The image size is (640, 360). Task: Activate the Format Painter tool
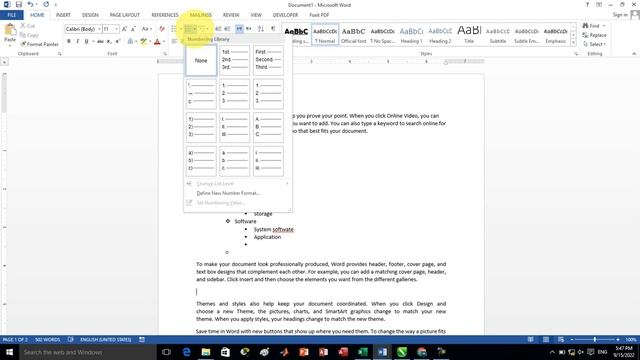pyautogui.click(x=40, y=44)
